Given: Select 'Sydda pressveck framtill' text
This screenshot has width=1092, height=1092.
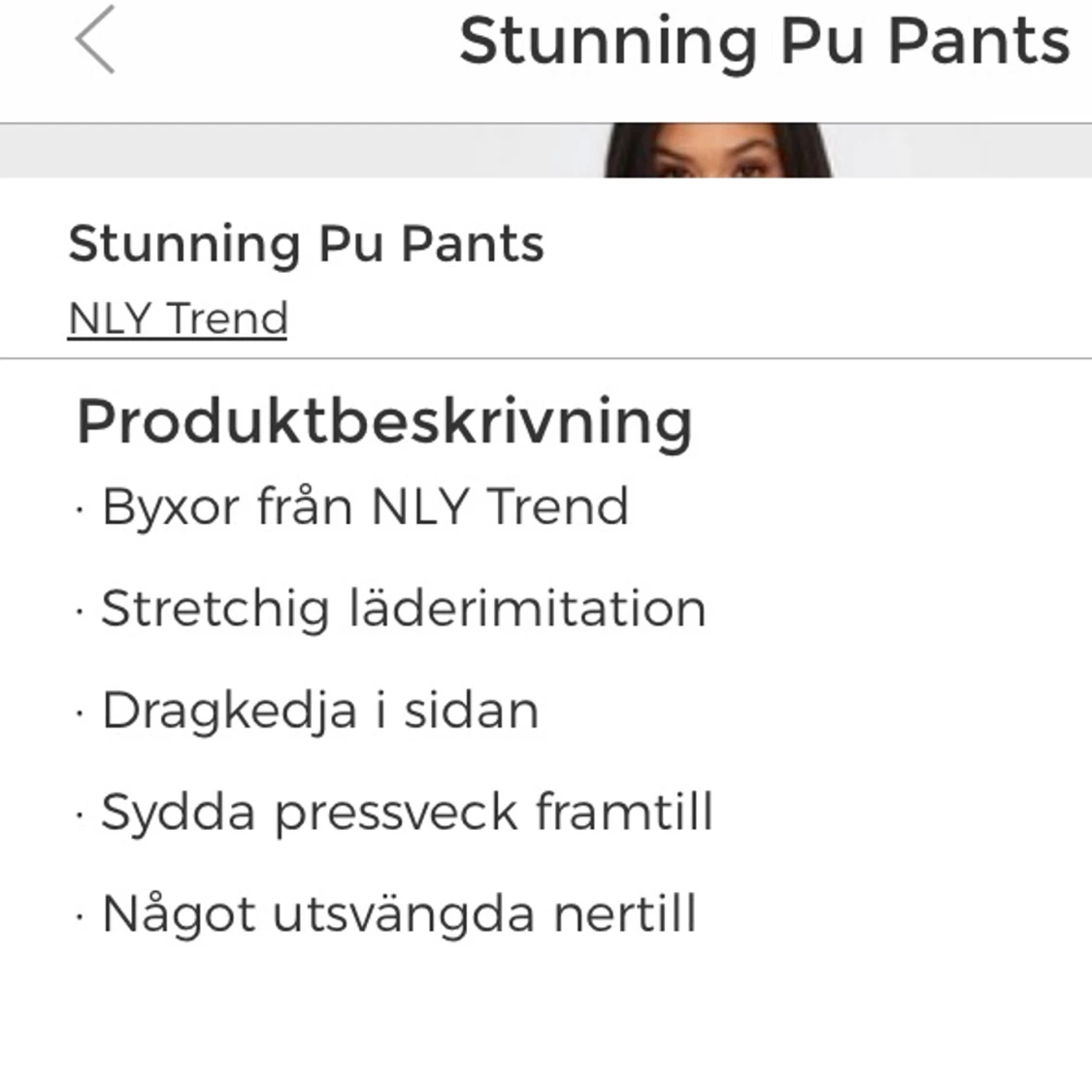Looking at the screenshot, I should pyautogui.click(x=408, y=811).
